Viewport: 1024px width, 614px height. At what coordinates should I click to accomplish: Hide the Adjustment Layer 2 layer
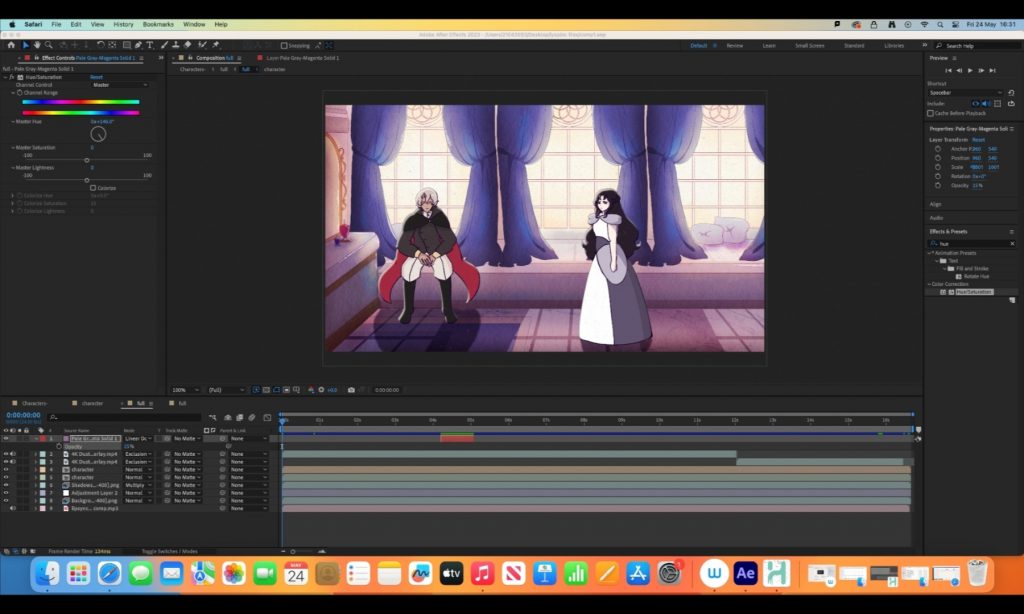6,493
